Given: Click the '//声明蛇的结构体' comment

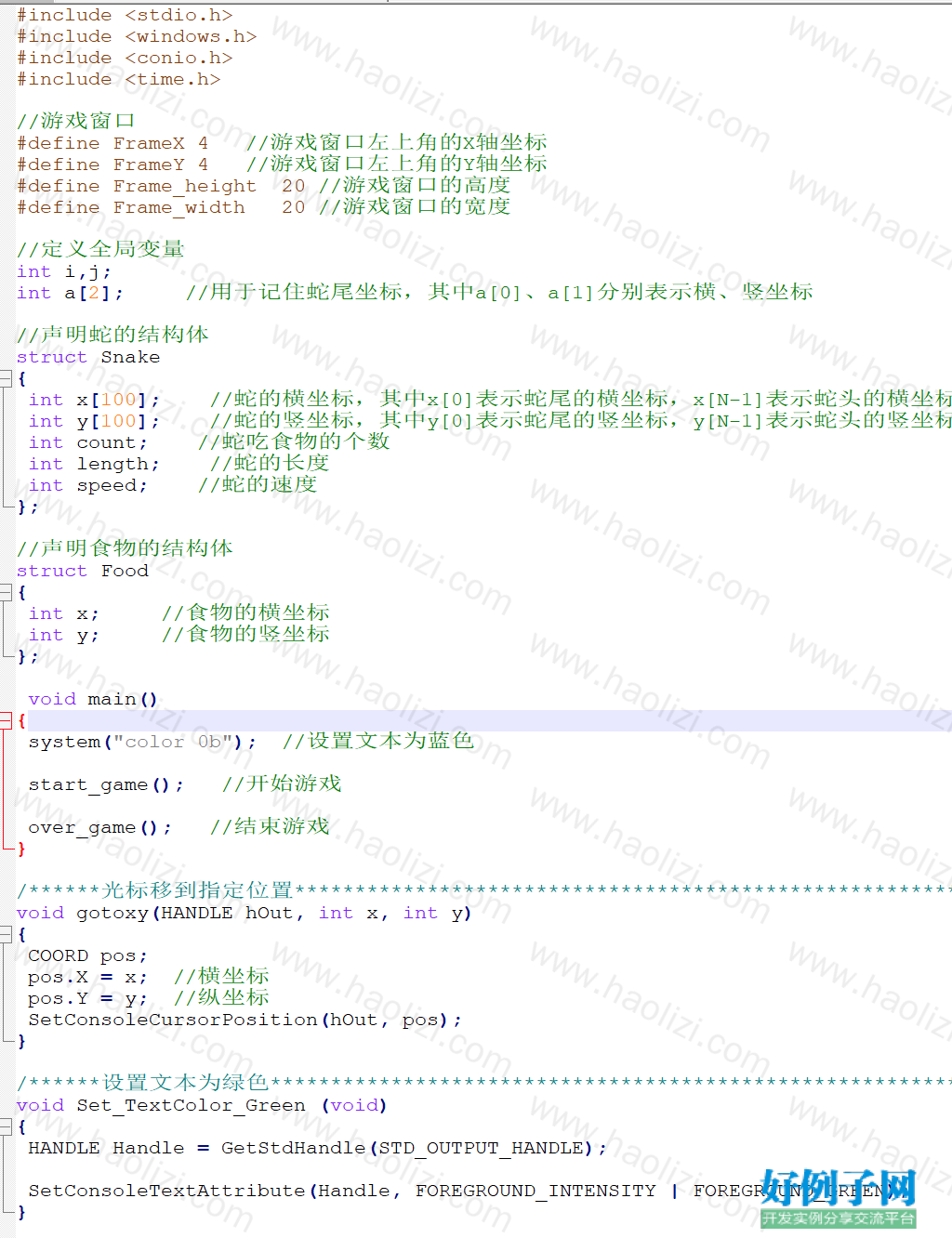Looking at the screenshot, I should click(112, 335).
